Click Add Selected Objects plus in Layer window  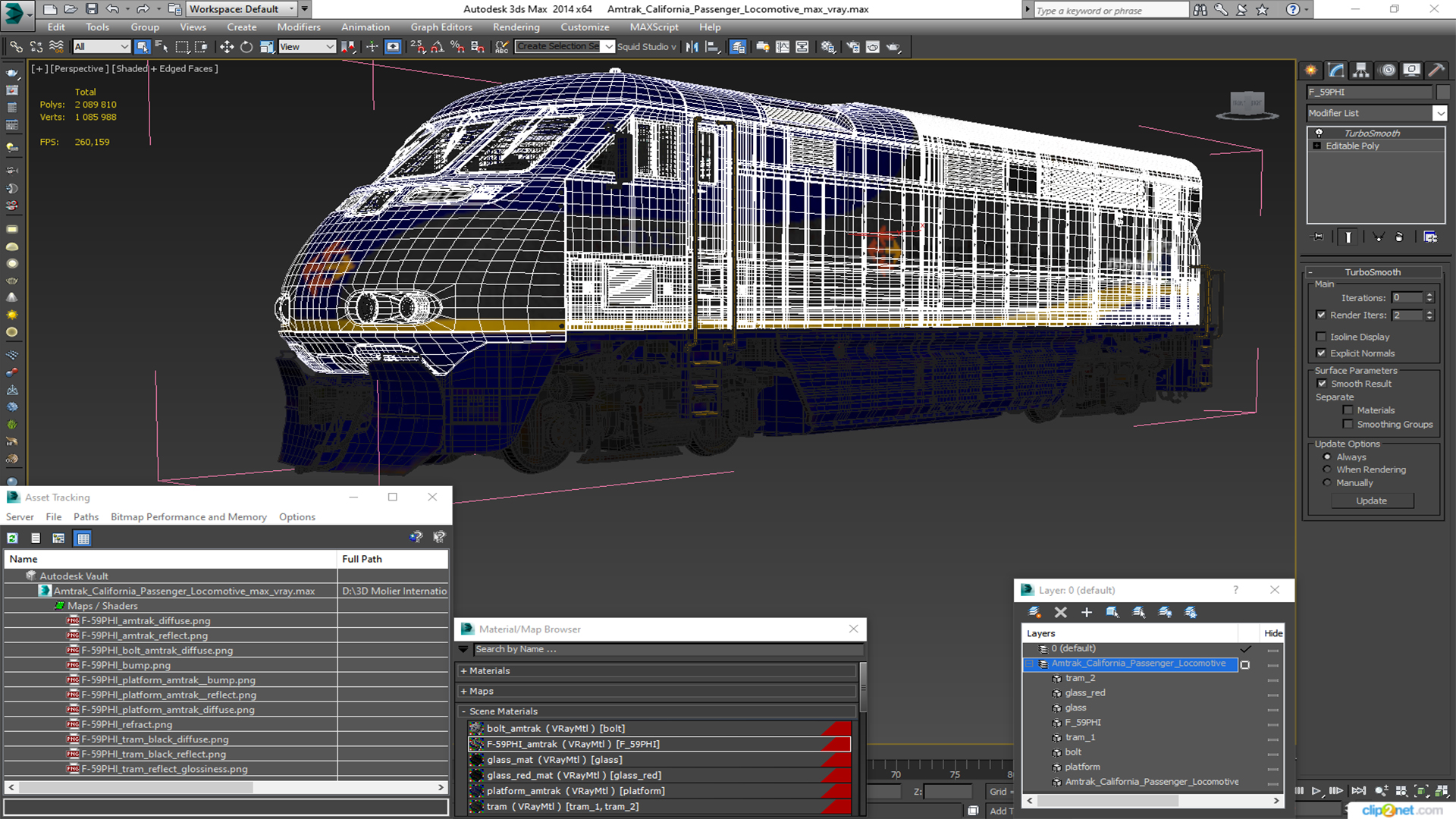pyautogui.click(x=1087, y=612)
